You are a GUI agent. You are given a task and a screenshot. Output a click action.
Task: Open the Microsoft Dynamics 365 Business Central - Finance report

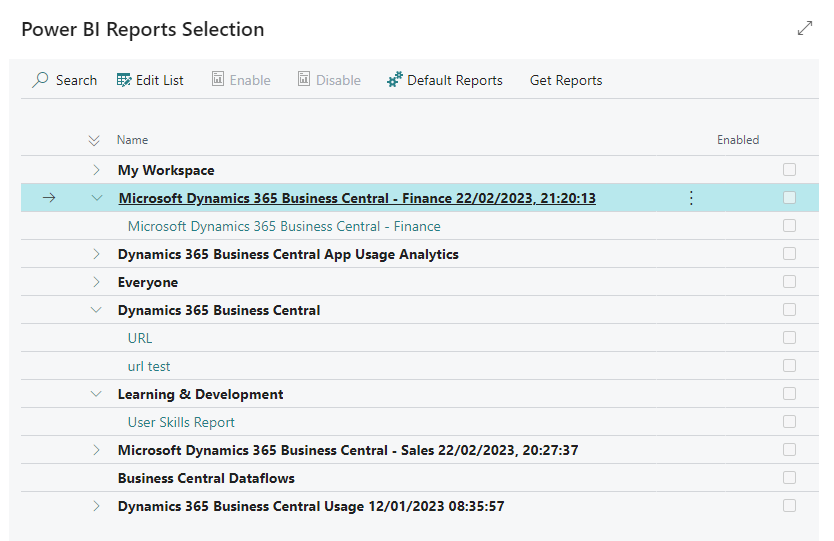point(284,226)
